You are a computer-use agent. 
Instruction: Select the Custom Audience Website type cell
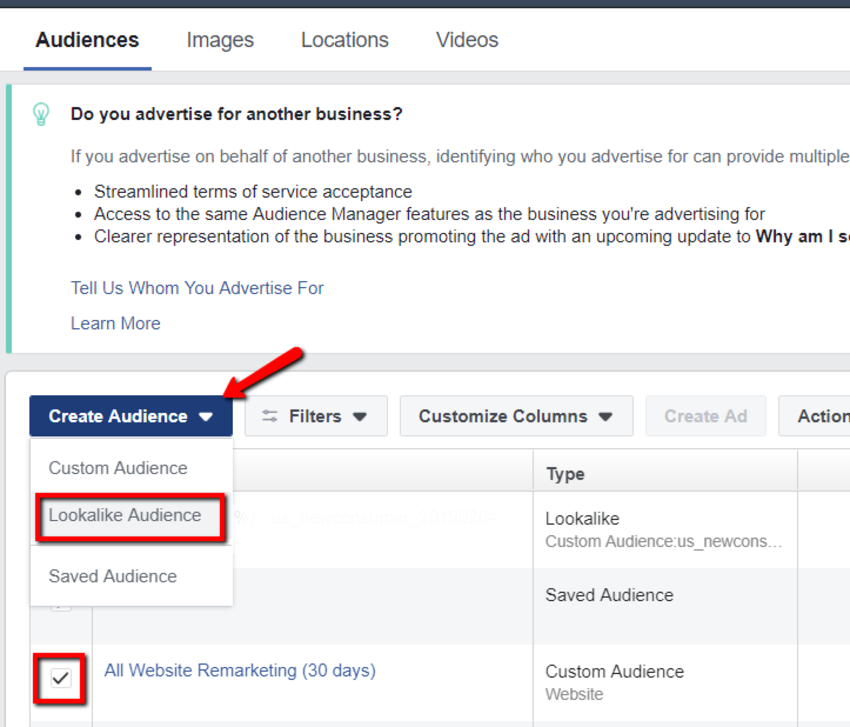pos(665,683)
